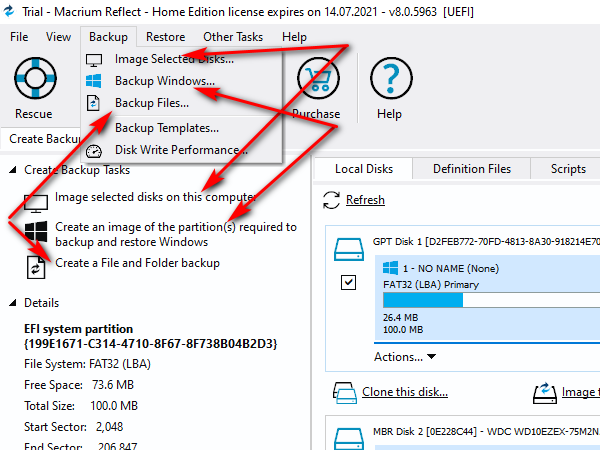Click Create an image of partitions for Windows
Screen dimensions: 600x450
[x=176, y=234]
